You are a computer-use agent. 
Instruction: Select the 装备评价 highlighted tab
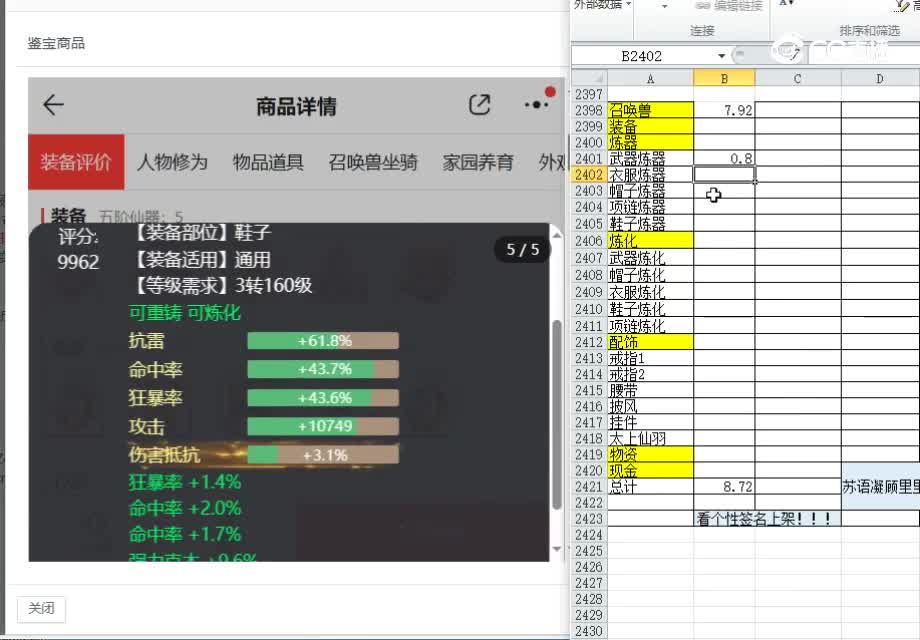[76, 162]
